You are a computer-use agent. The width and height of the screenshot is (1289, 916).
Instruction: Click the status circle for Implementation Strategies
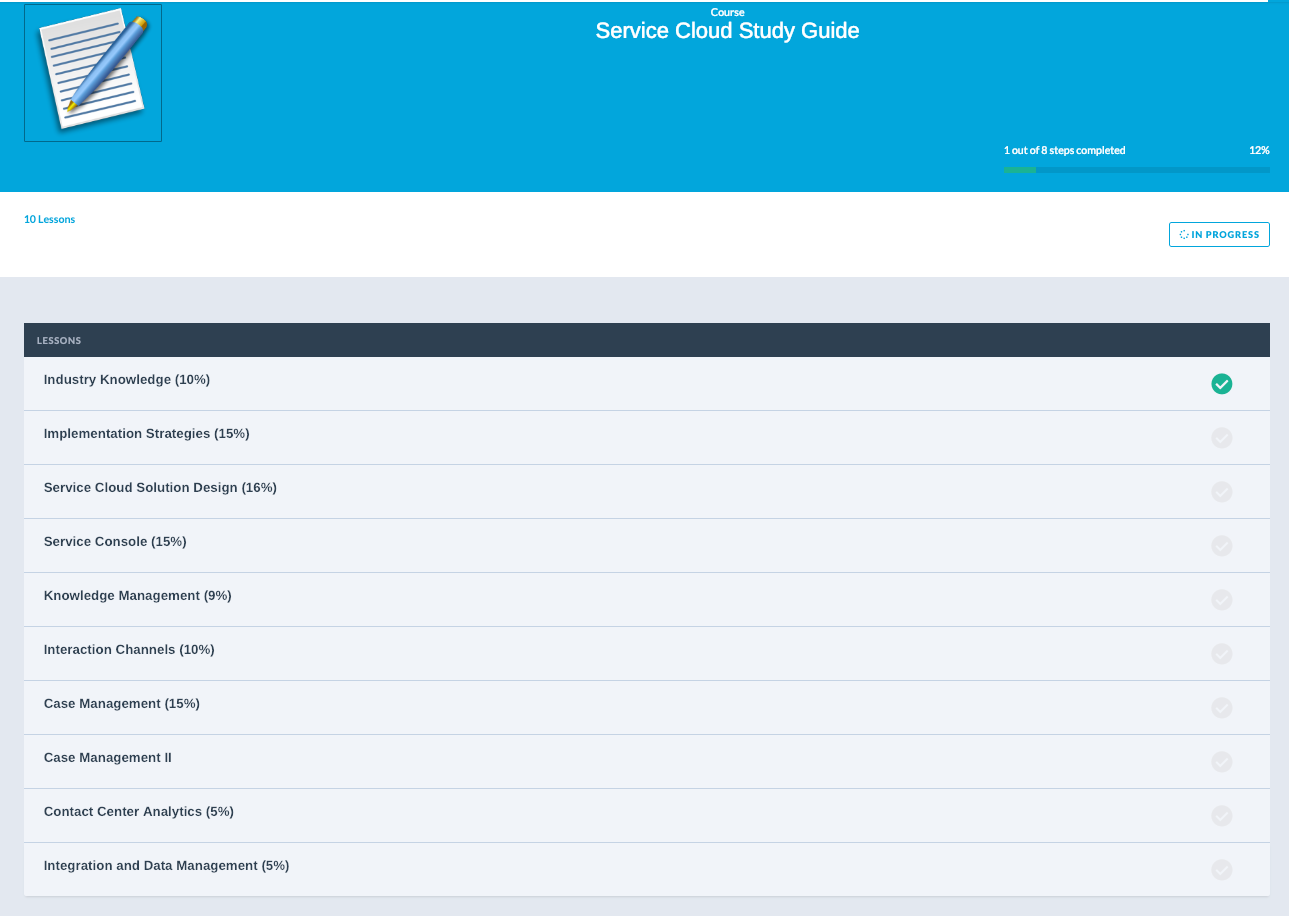[x=1221, y=438]
